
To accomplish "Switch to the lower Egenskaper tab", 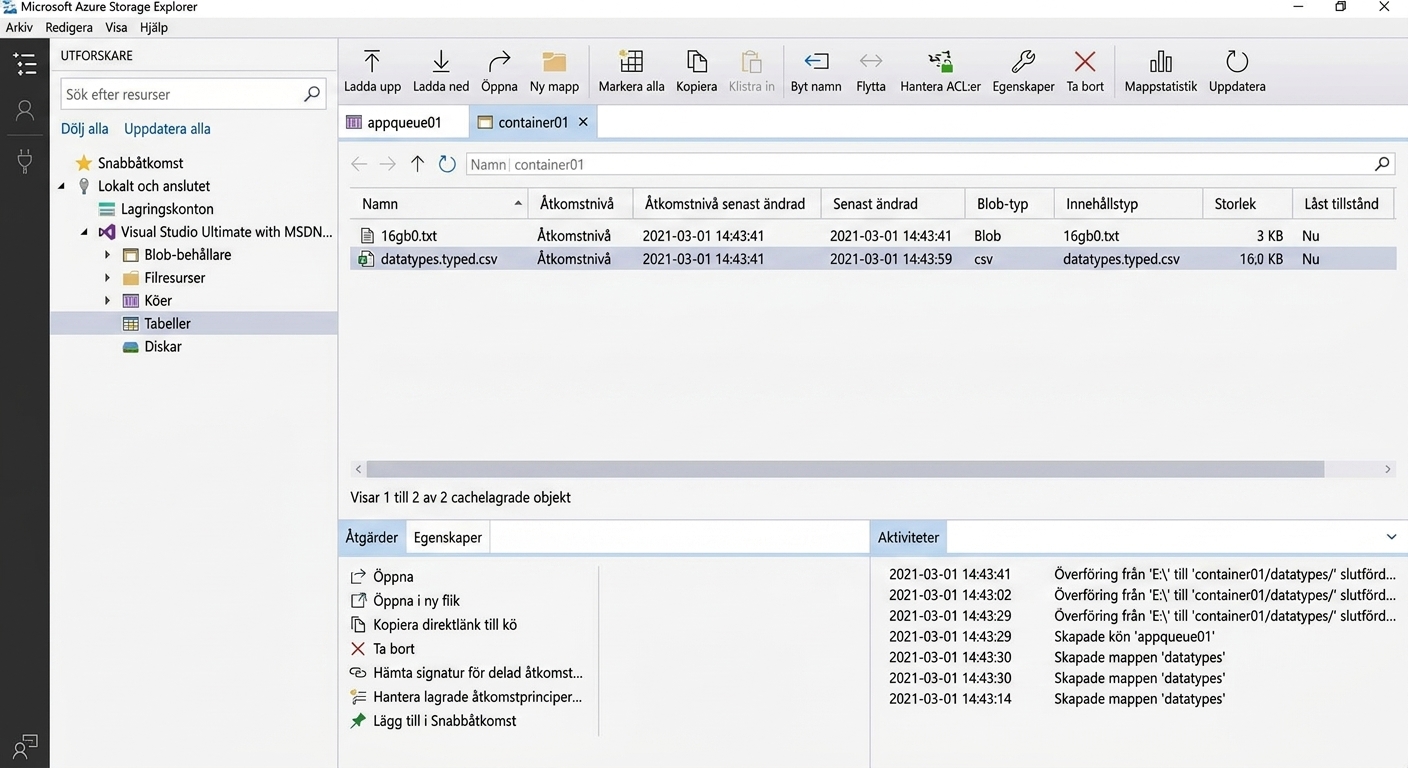I will click(x=448, y=537).
